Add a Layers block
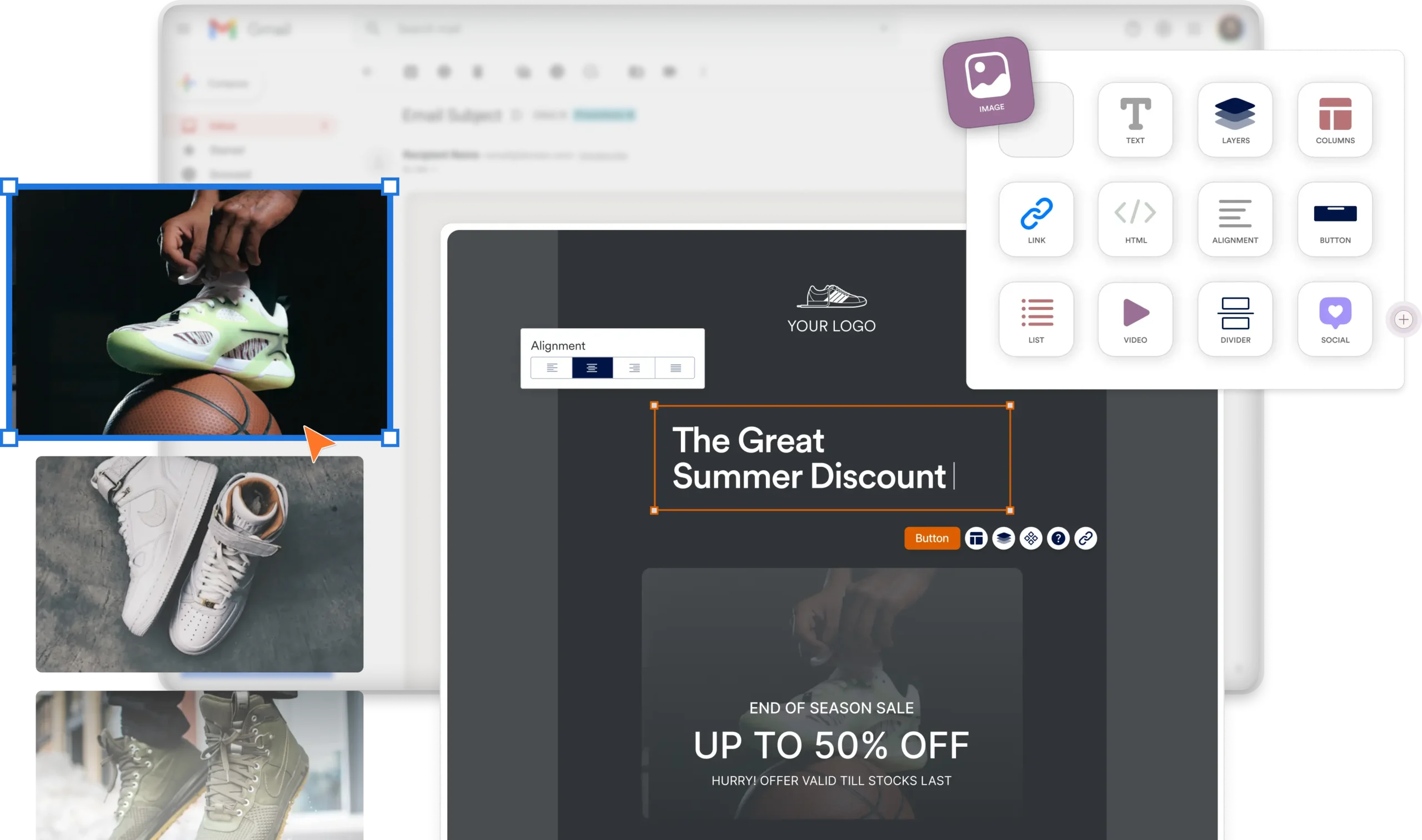Viewport: 1422px width, 840px height. coord(1235,119)
